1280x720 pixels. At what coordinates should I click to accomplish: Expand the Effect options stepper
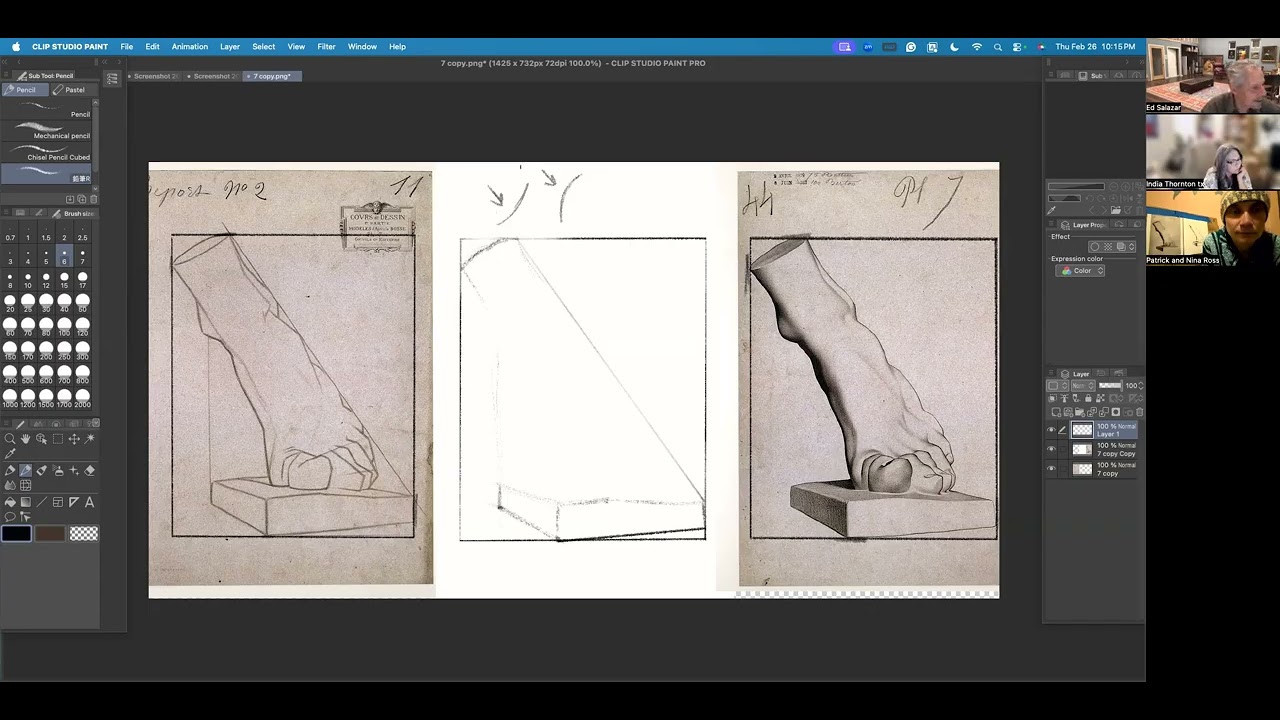point(1132,247)
